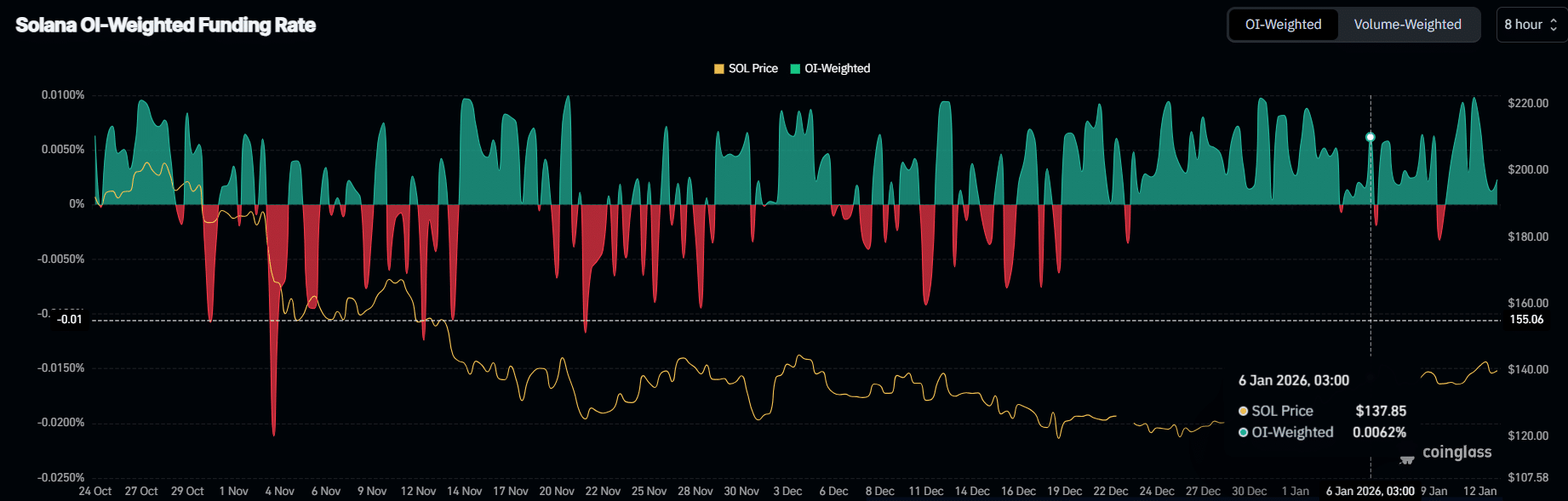Click the coinglass watermark text
The width and height of the screenshot is (1568, 501).
1456,453
